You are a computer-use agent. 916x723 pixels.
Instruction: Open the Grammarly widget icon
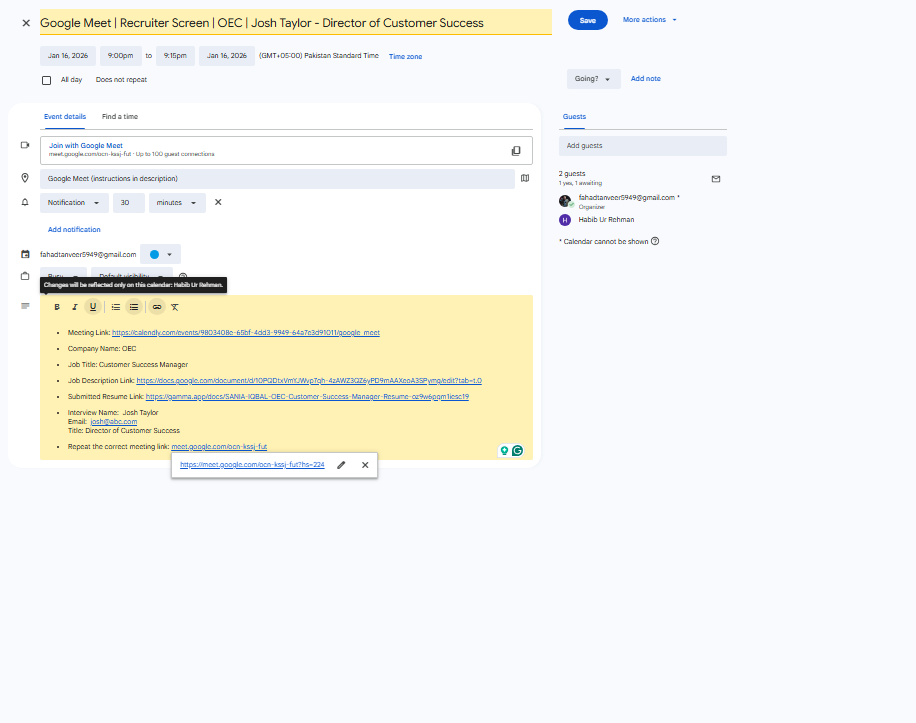[x=518, y=450]
